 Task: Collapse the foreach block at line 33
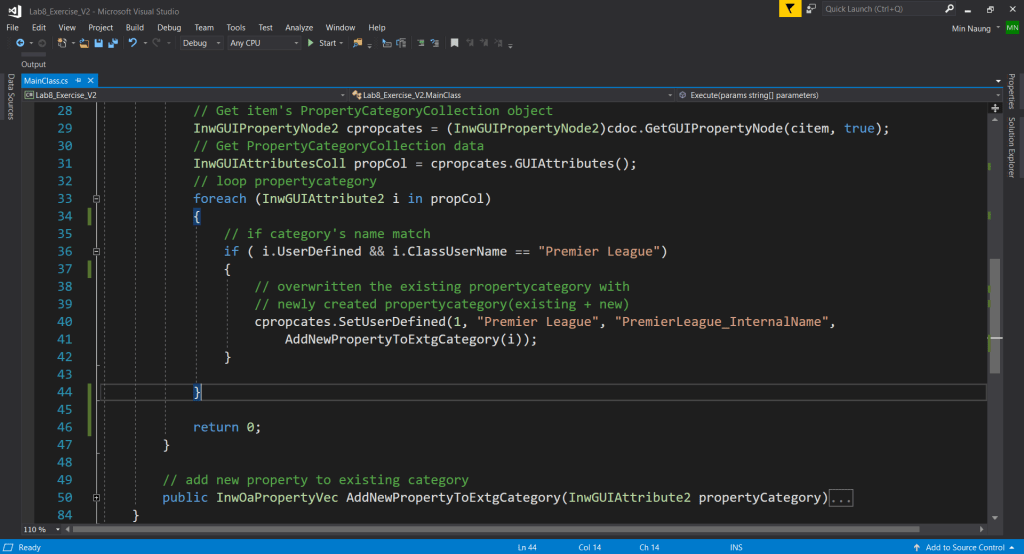pyautogui.click(x=94, y=198)
